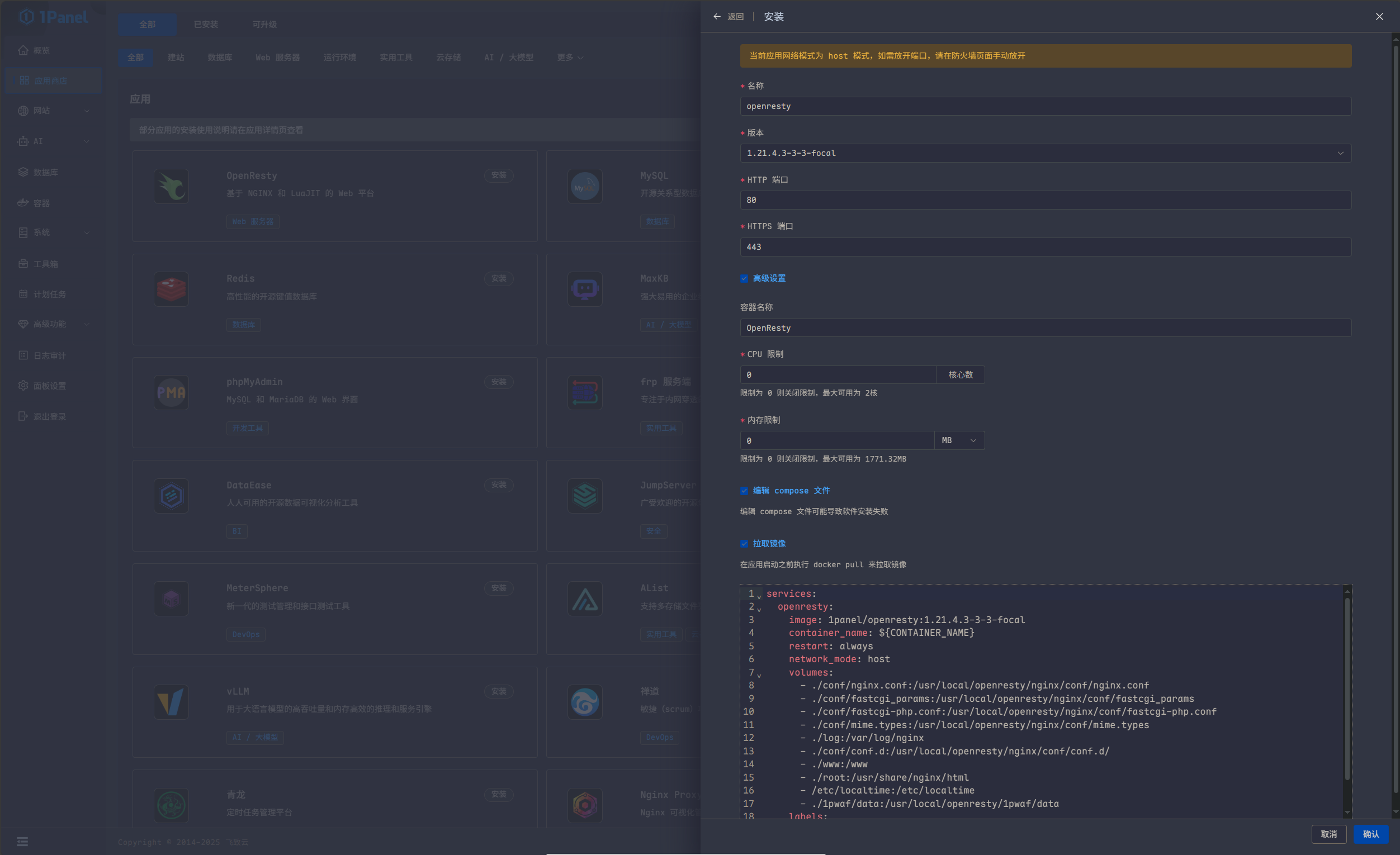Click the DataEase app logo icon
This screenshot has height=855, width=1400.
pyautogui.click(x=171, y=496)
